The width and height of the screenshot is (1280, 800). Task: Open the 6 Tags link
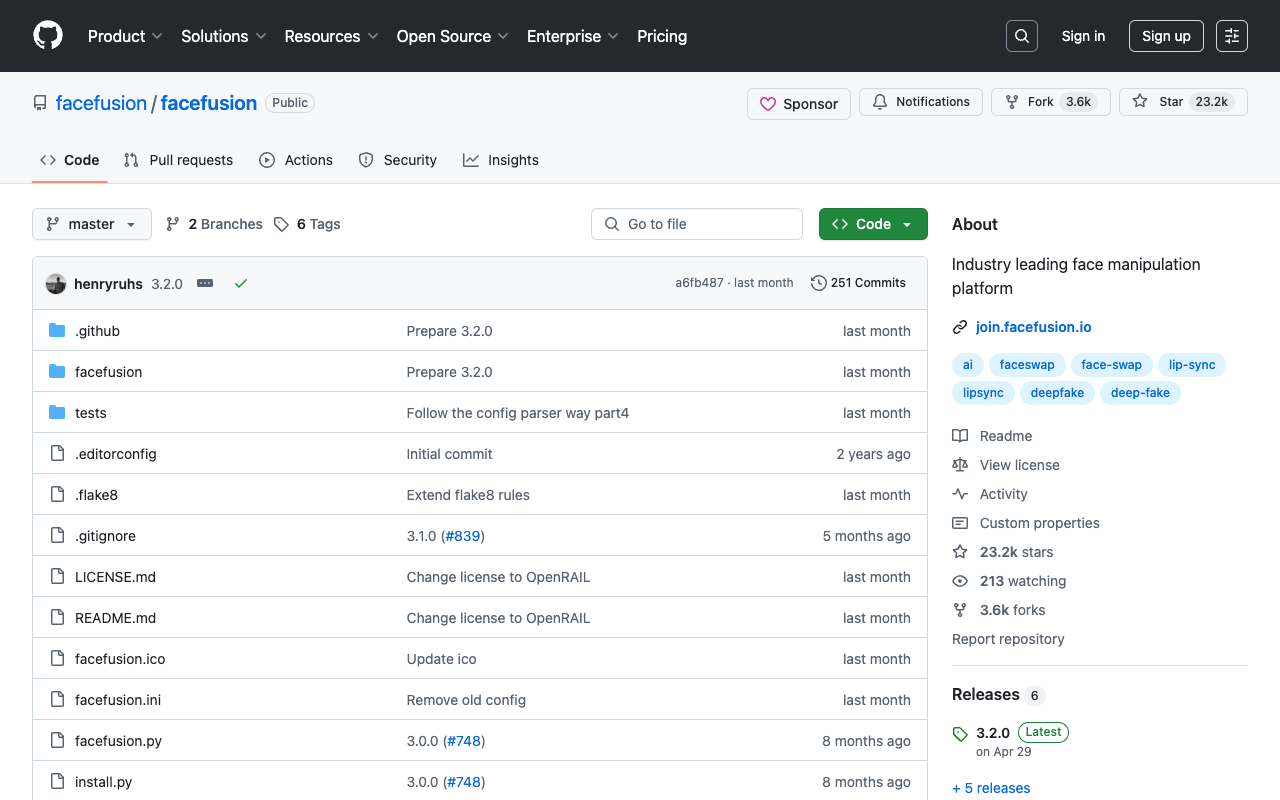[308, 224]
